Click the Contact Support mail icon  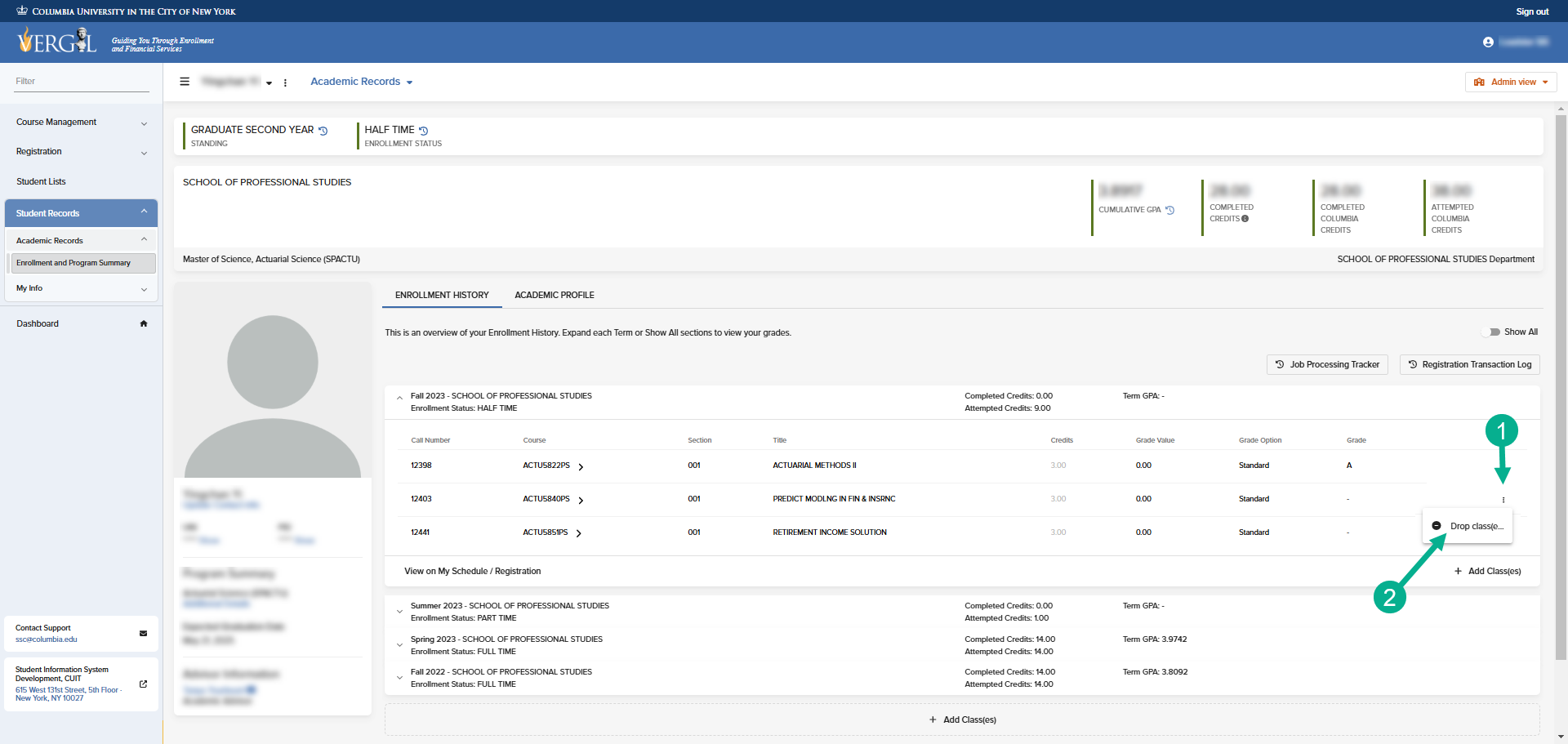144,633
